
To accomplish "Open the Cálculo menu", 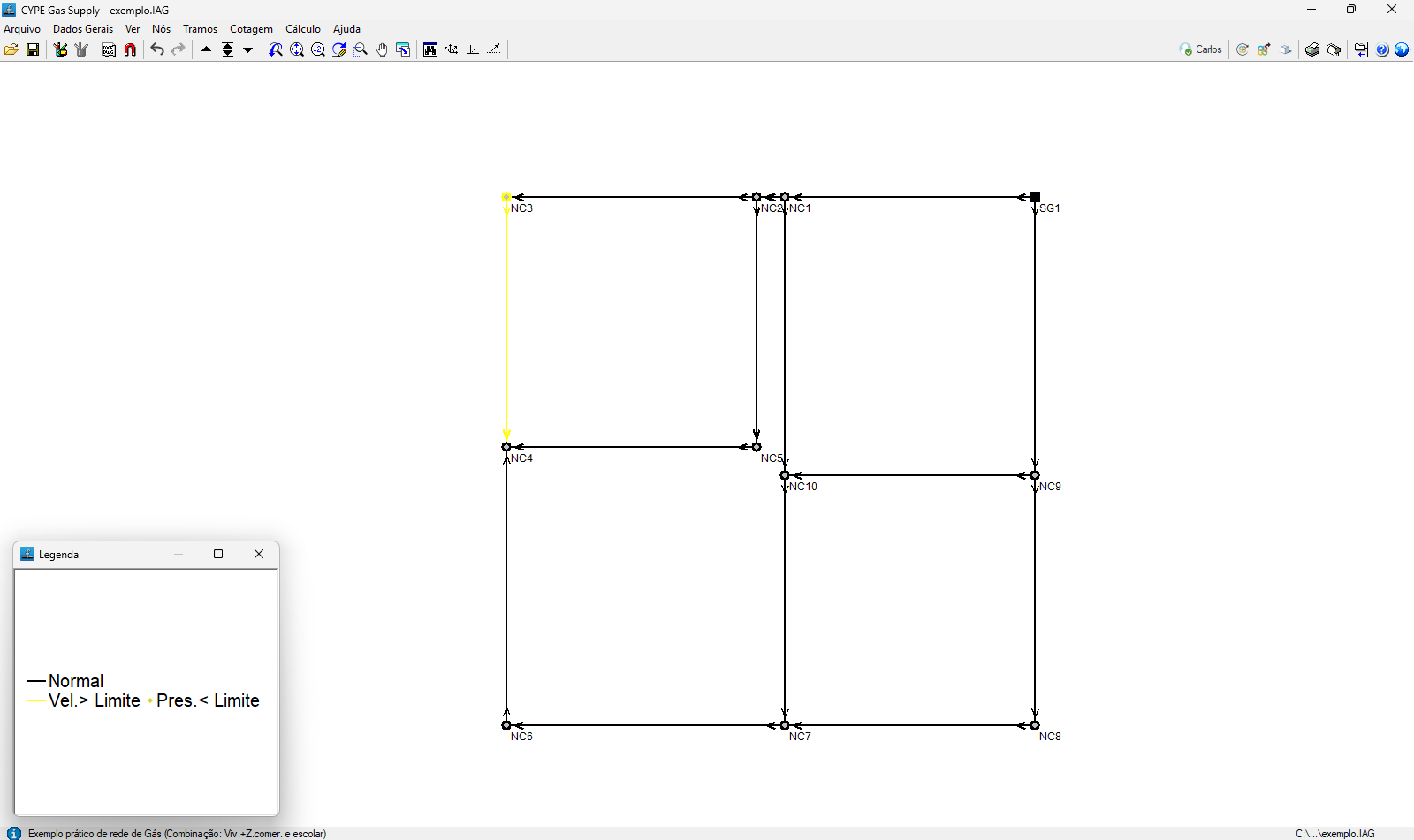I will [303, 29].
